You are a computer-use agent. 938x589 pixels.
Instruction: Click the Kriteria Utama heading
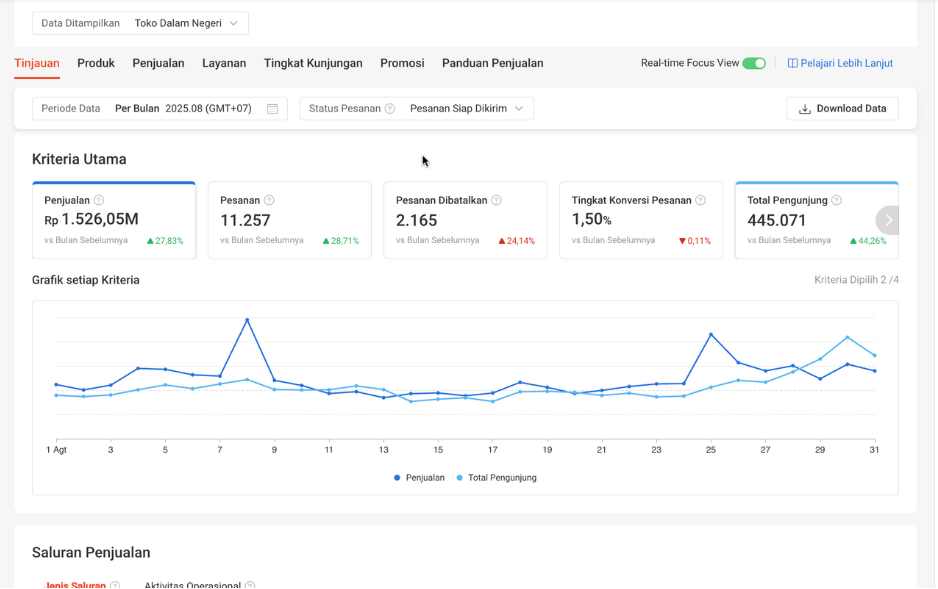pos(80,160)
